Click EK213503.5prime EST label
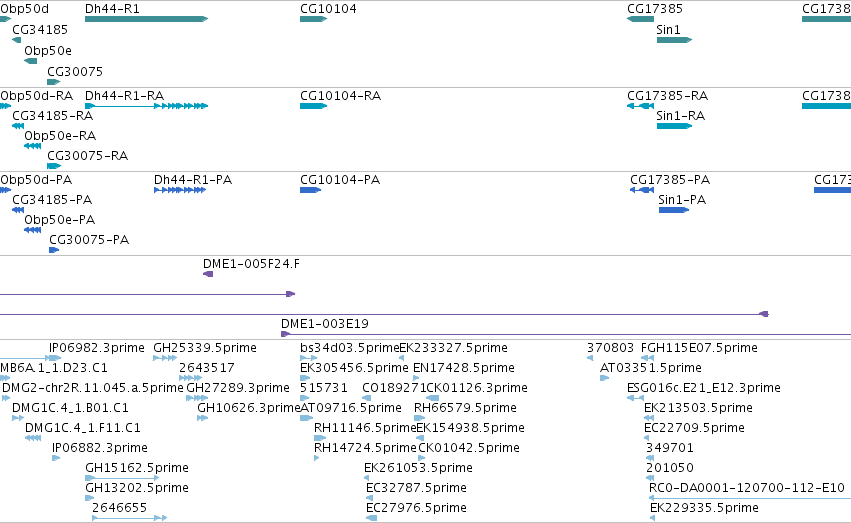 tap(698, 408)
